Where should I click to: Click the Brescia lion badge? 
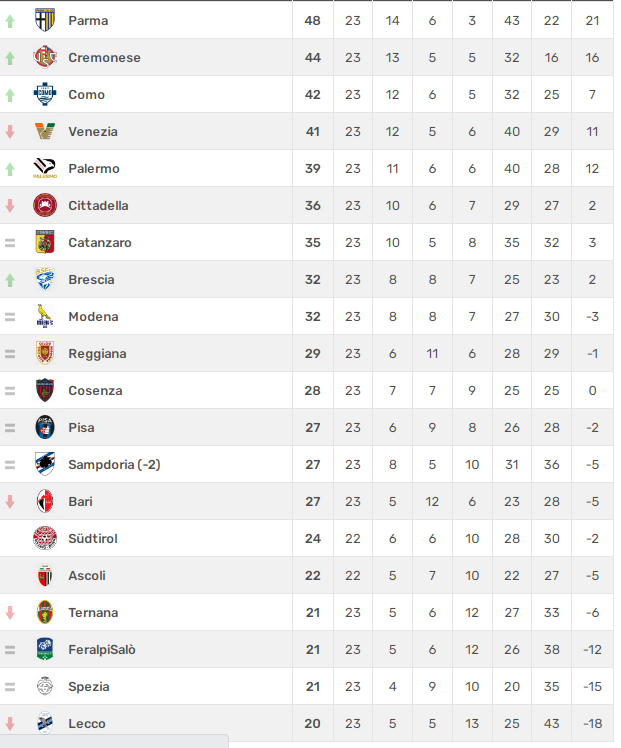(x=45, y=280)
